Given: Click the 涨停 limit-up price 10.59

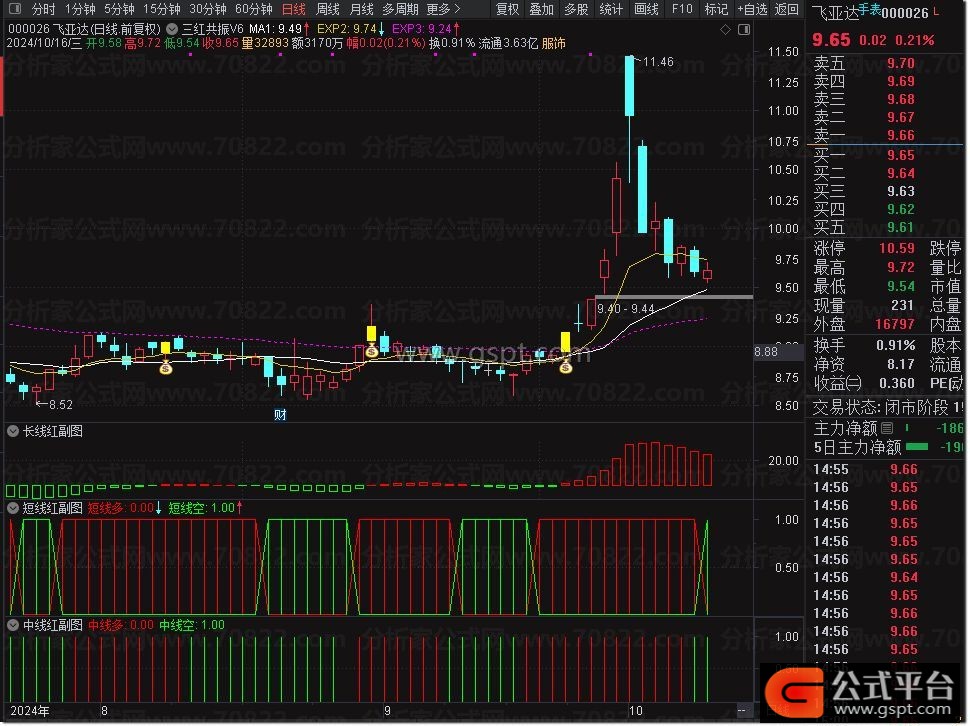Looking at the screenshot, I should pos(897,248).
